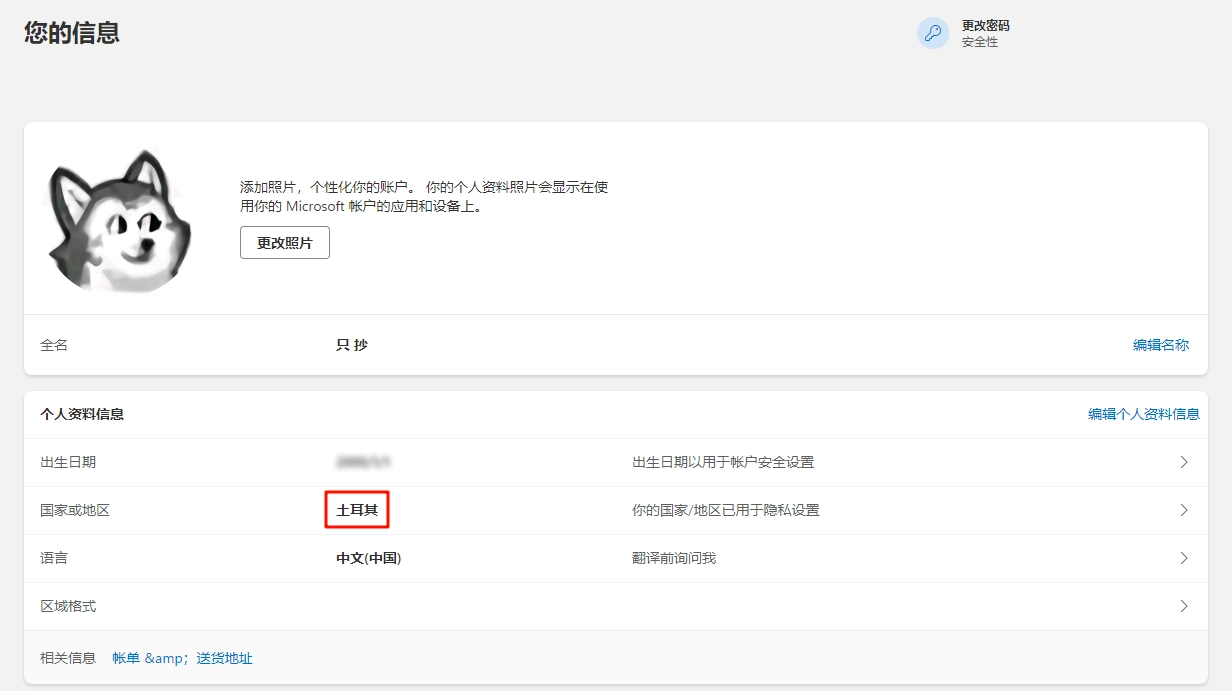Click the 中文(中国) language value
The height and width of the screenshot is (691, 1232).
point(368,558)
